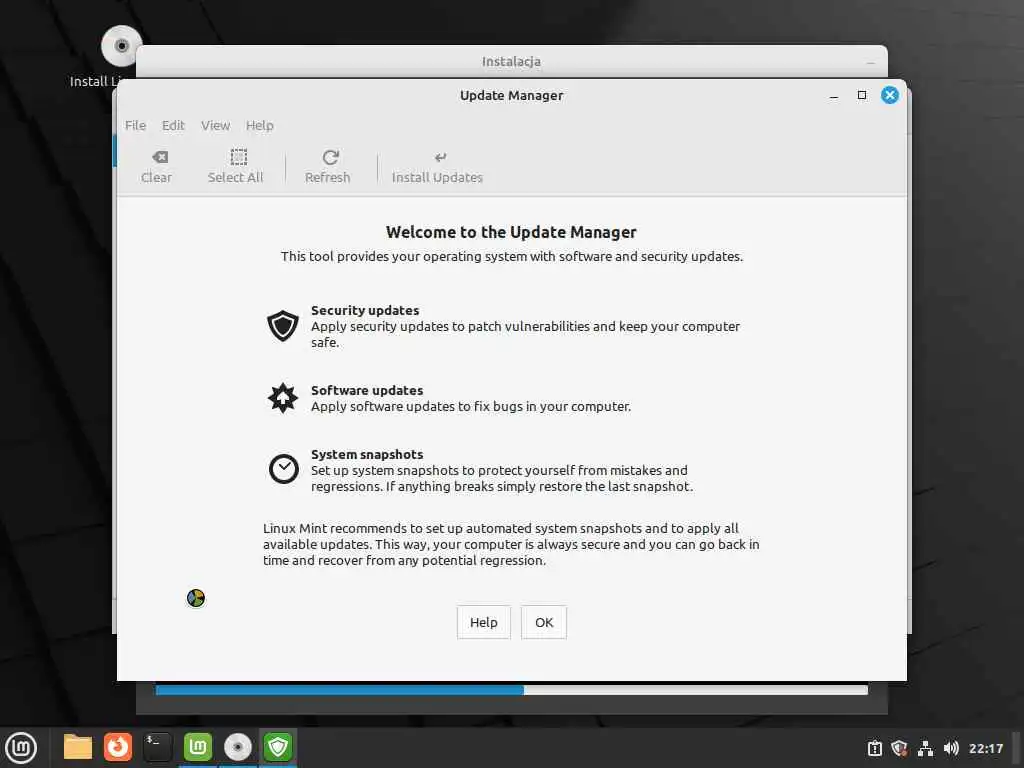Open the Help menu
This screenshot has height=768, width=1024.
259,125
